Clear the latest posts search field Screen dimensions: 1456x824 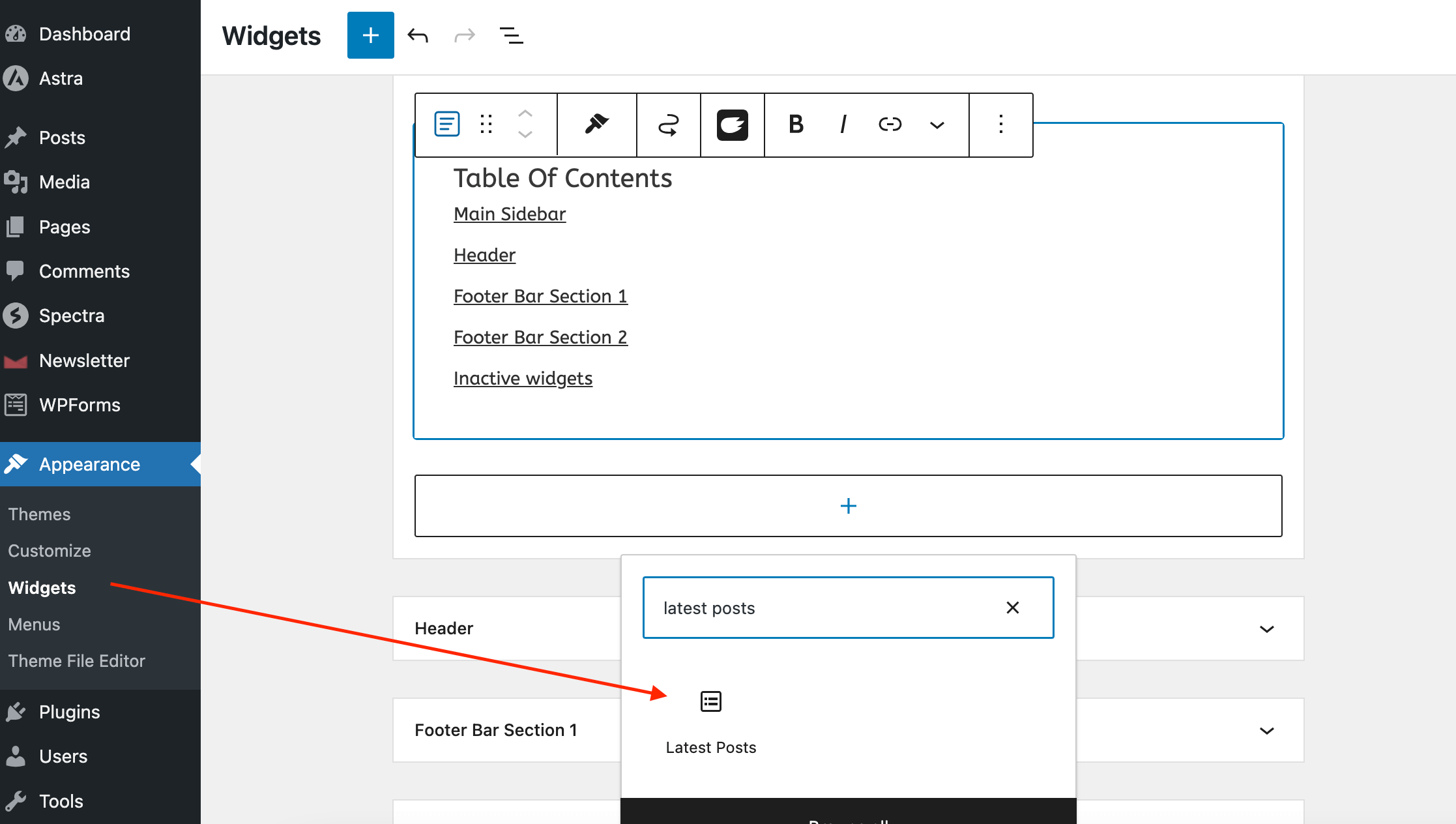(1012, 607)
